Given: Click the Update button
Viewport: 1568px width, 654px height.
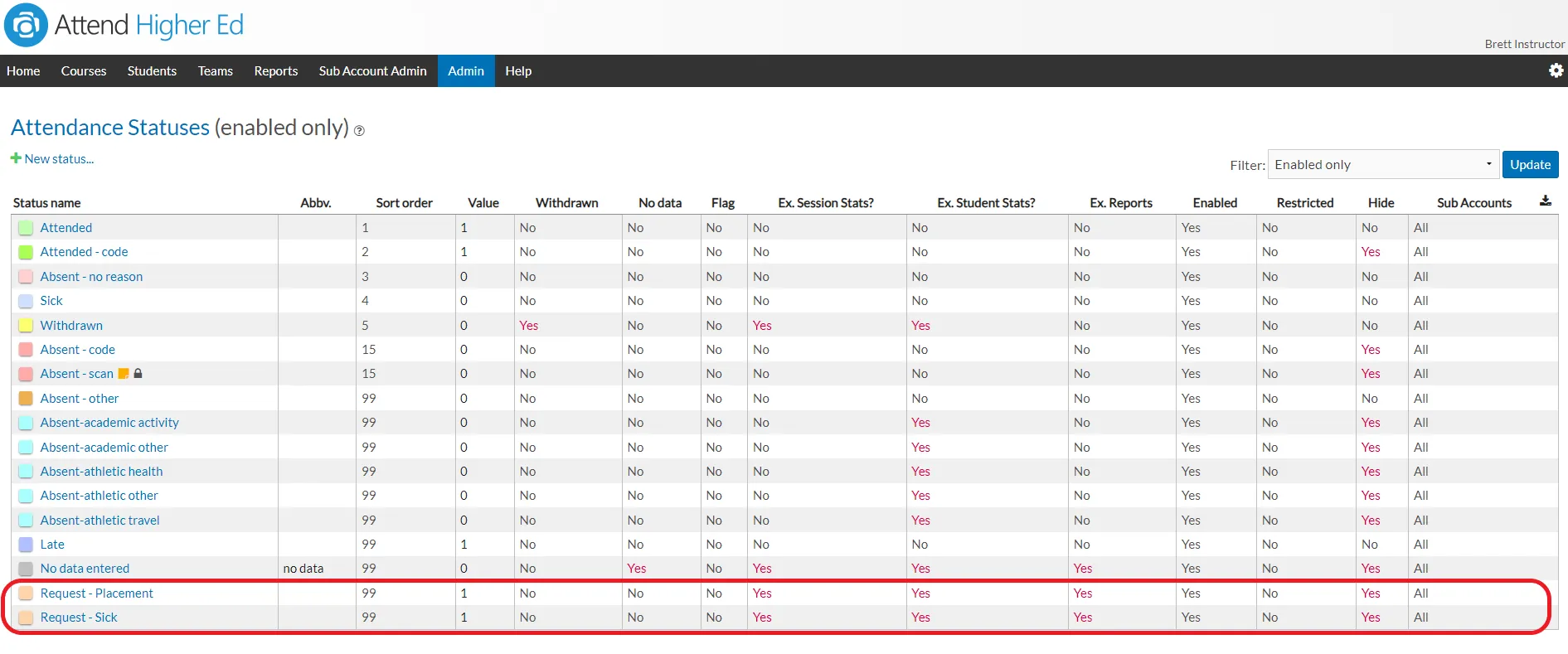Looking at the screenshot, I should [x=1530, y=164].
